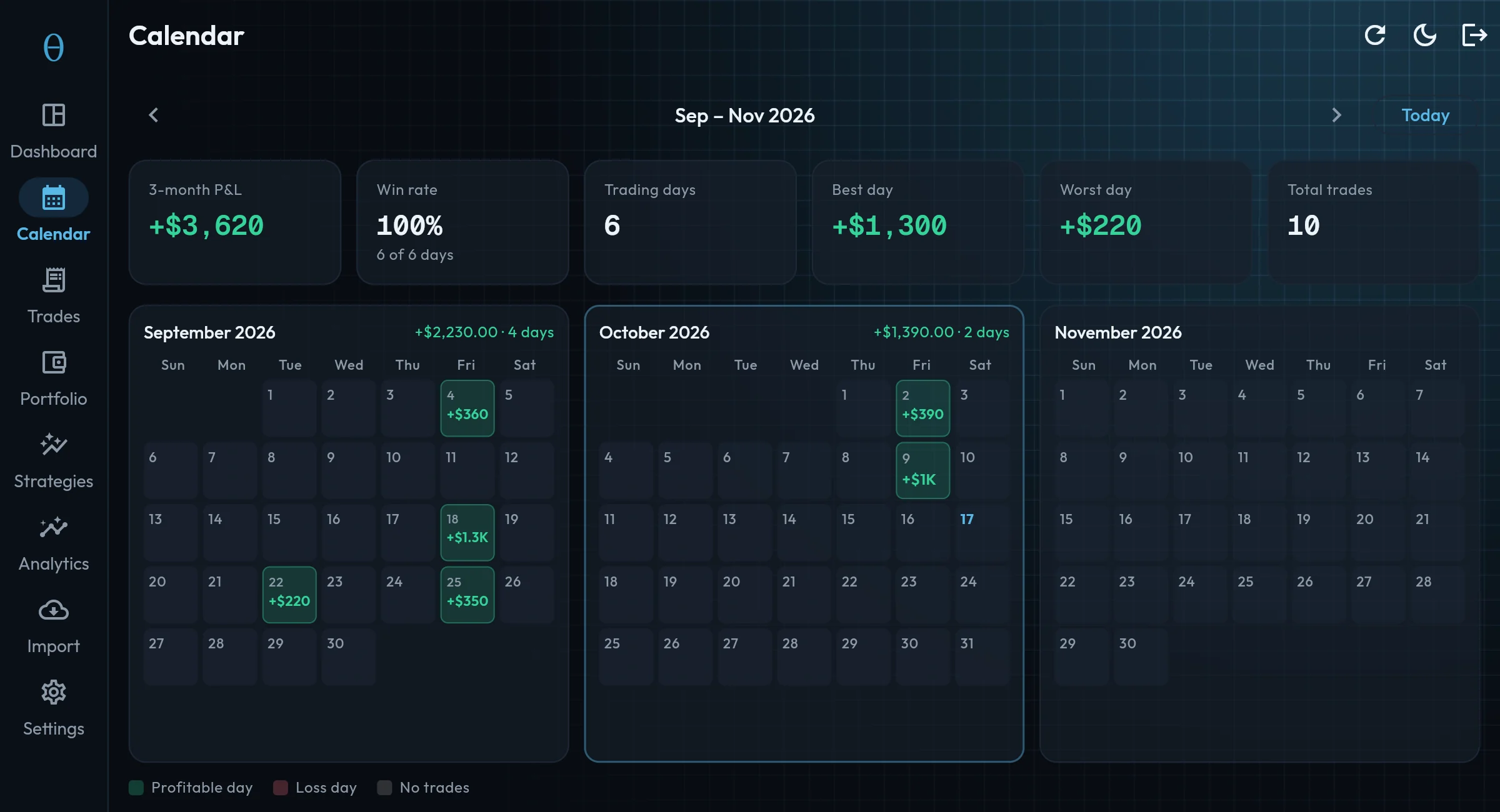The image size is (1500, 812).
Task: Click the Trading days card
Action: click(x=690, y=222)
